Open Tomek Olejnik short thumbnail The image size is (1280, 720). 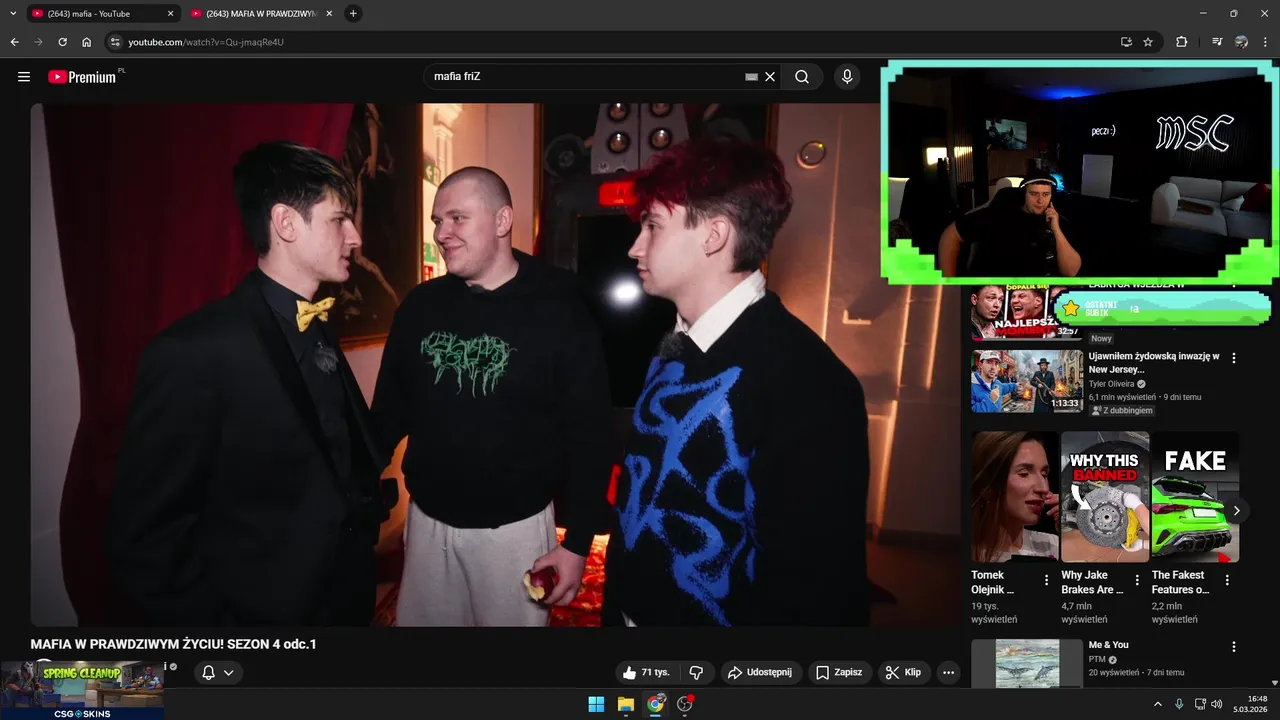[1015, 497]
